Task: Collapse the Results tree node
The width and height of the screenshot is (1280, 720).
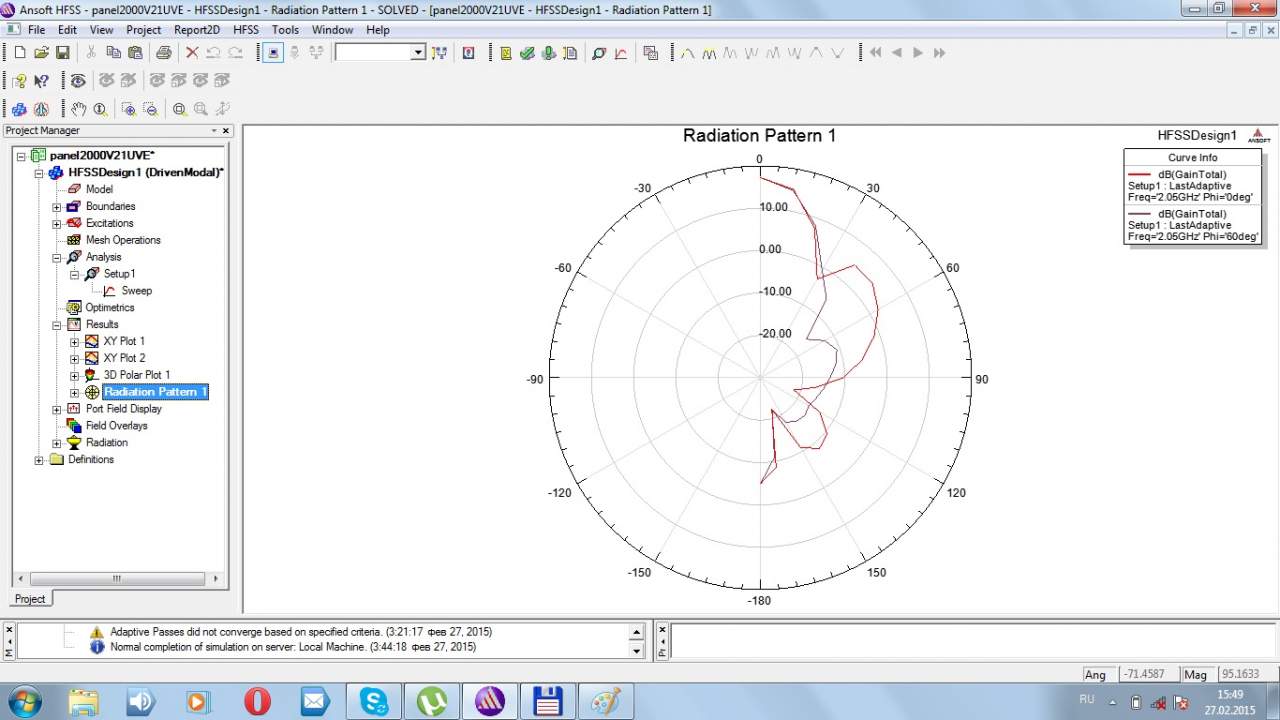Action: 57,325
